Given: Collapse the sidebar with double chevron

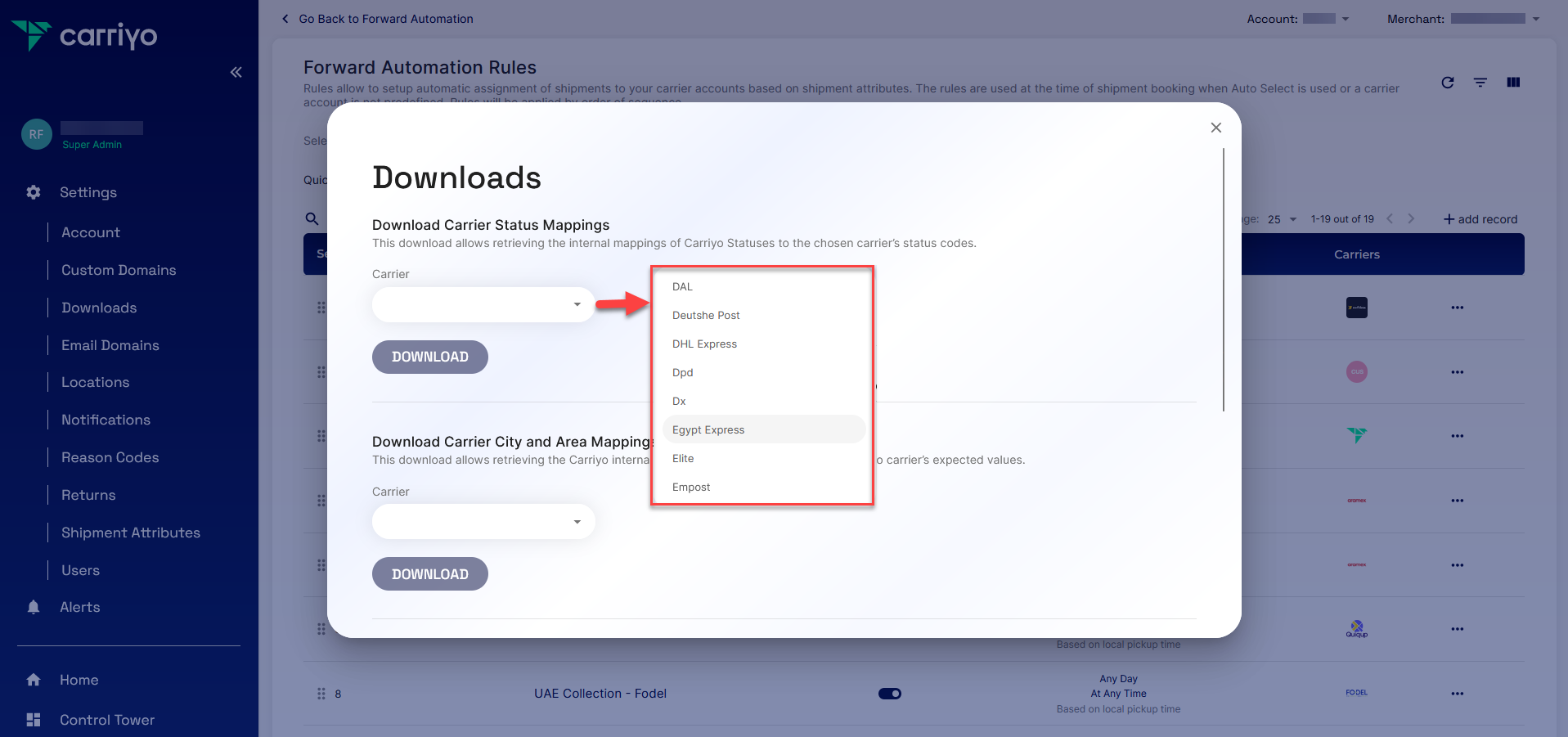Looking at the screenshot, I should 236,72.
